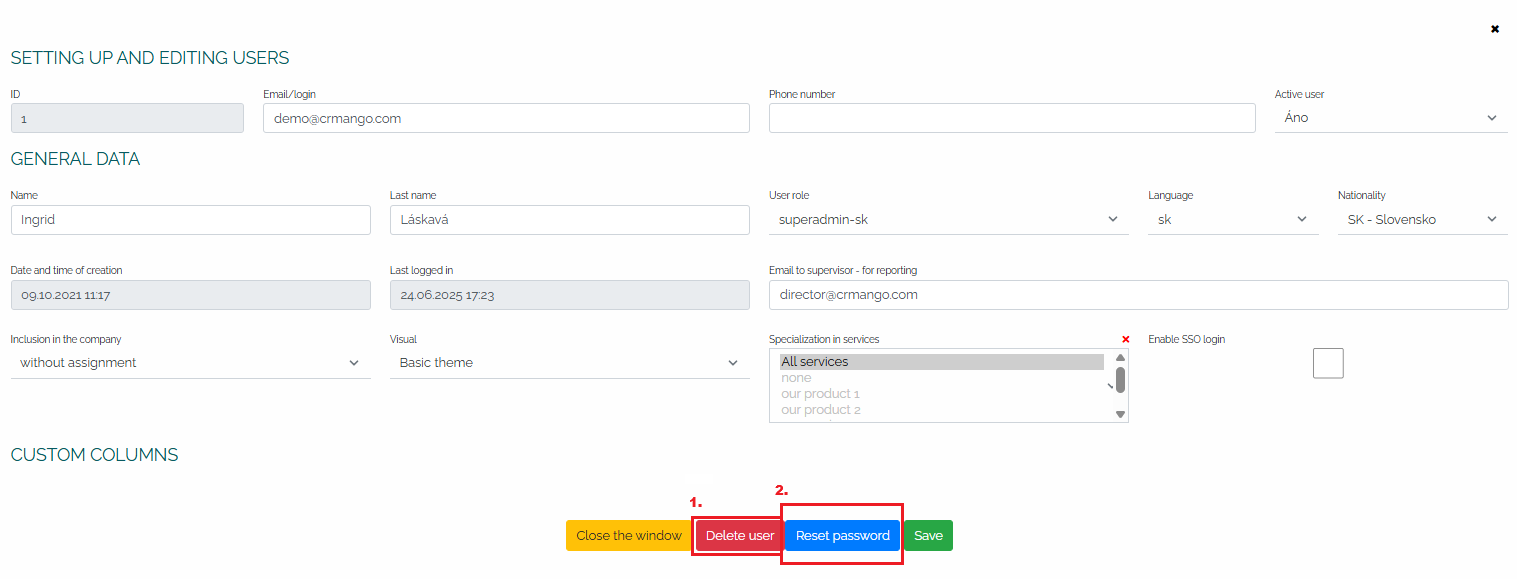Open the Inclusion in the company dropdown
The image size is (1517, 579).
[x=190, y=363]
